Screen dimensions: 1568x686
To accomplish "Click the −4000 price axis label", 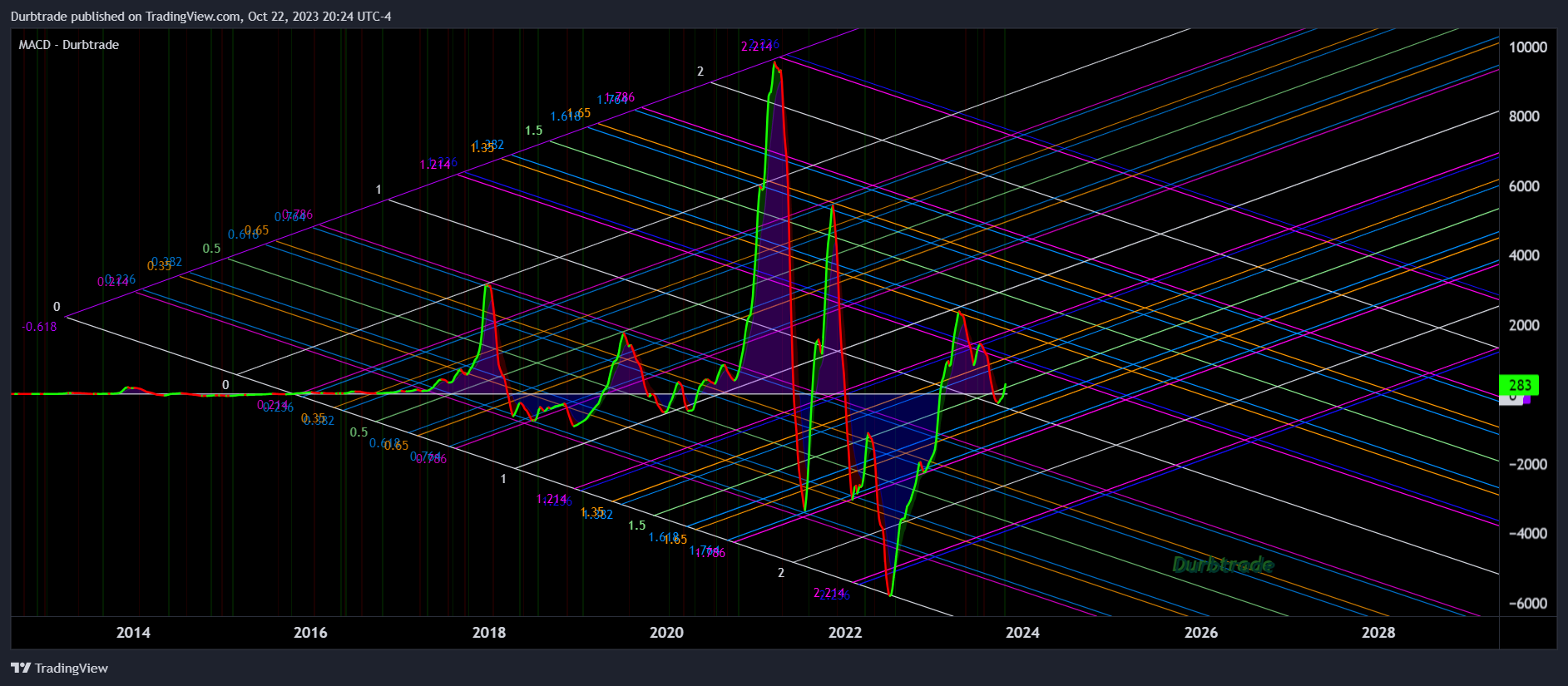I will click(x=1528, y=534).
